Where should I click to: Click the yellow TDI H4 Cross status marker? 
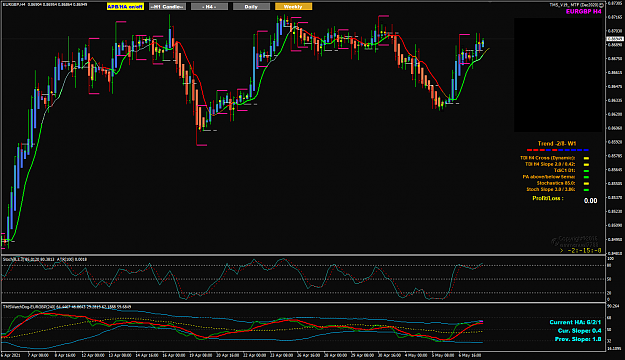coord(586,158)
